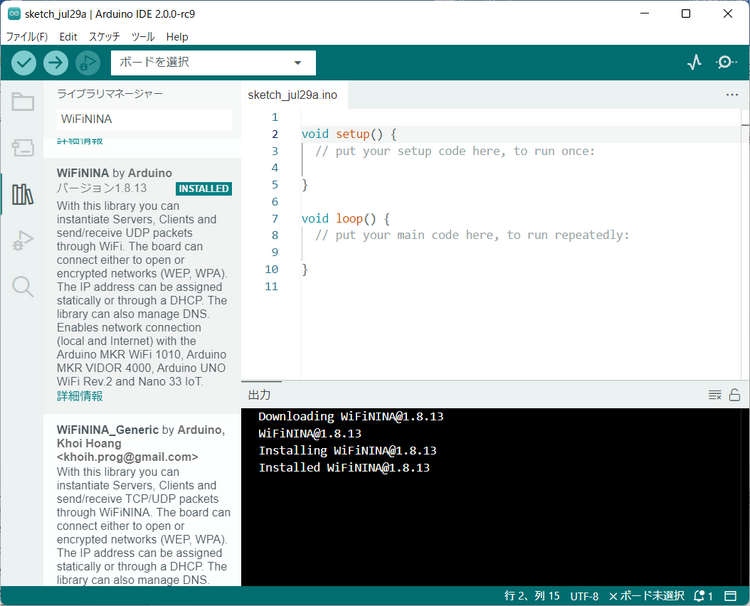Open the スケッチ menu
Viewport: 750px width, 606px height.
point(104,37)
